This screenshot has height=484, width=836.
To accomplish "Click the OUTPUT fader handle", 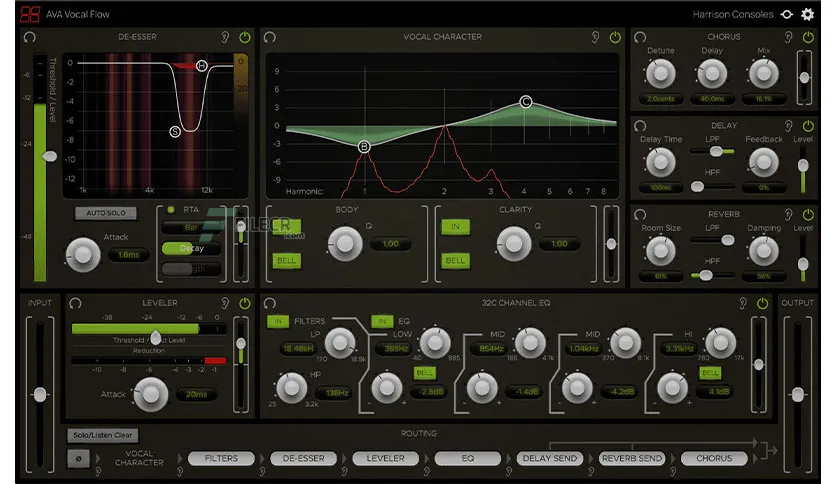I will [x=798, y=395].
